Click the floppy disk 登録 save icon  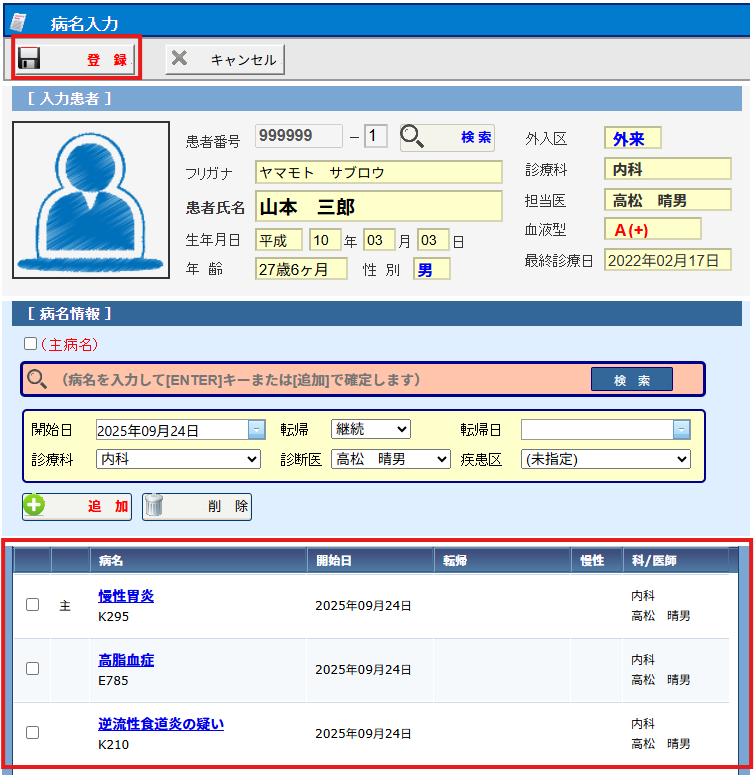(x=29, y=59)
